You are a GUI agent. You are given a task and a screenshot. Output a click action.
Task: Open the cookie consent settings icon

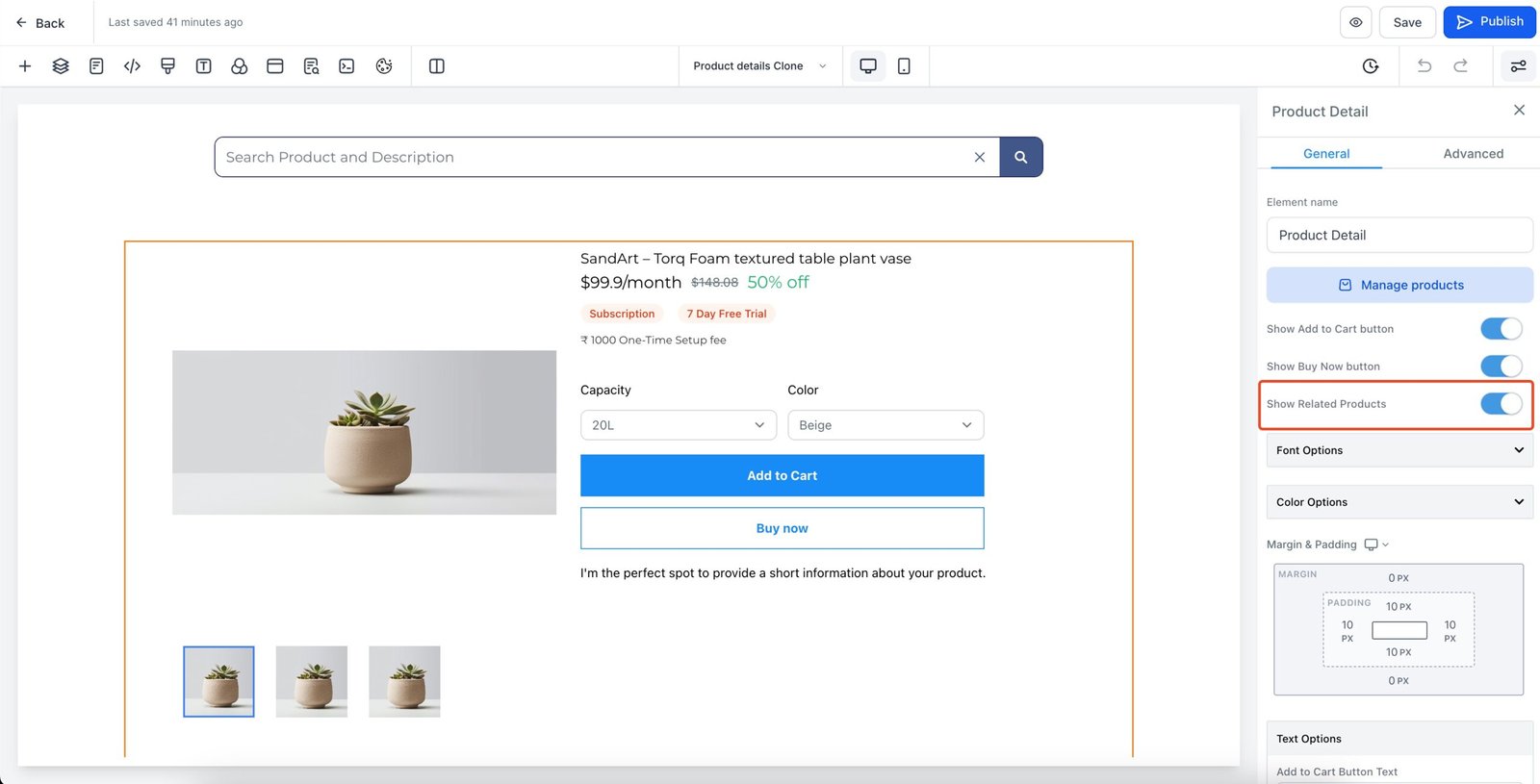384,66
